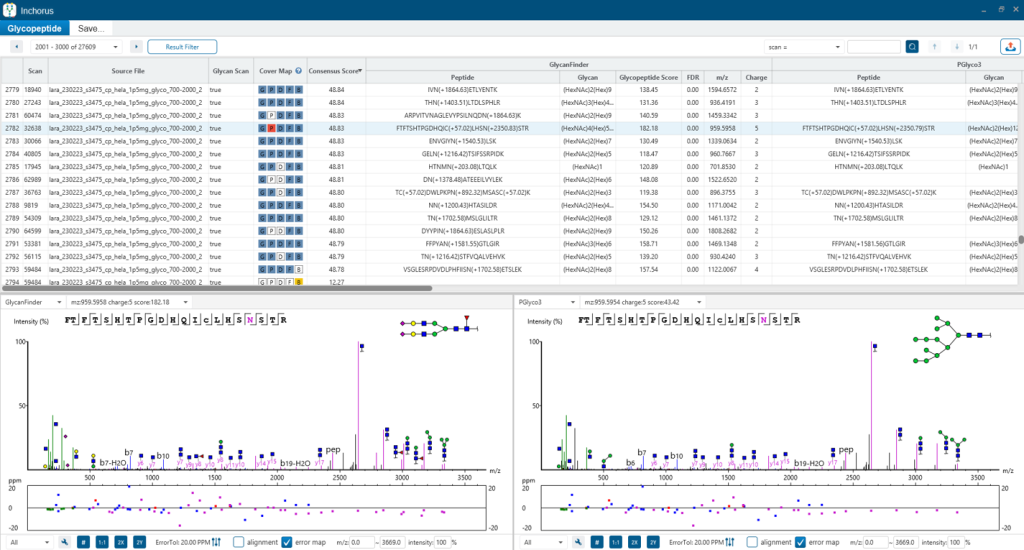The width and height of the screenshot is (1024, 550).
Task: Go to the next results page arrow
Action: (x=136, y=46)
